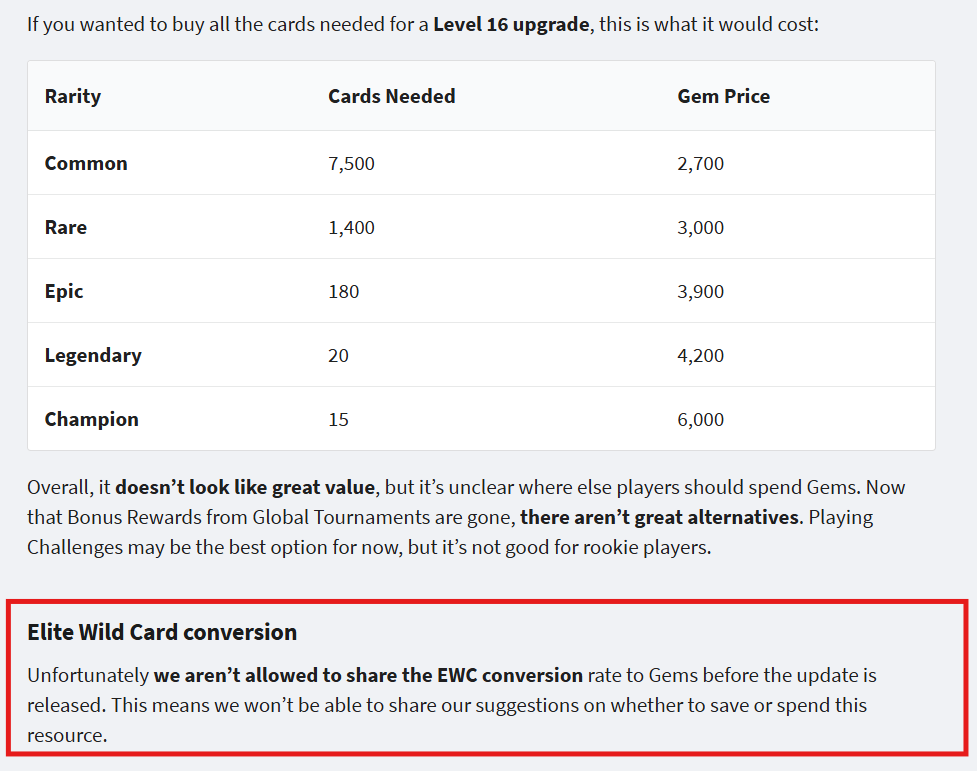Click the bold "doesn't look like great value" text
977x771 pixels.
click(x=245, y=488)
